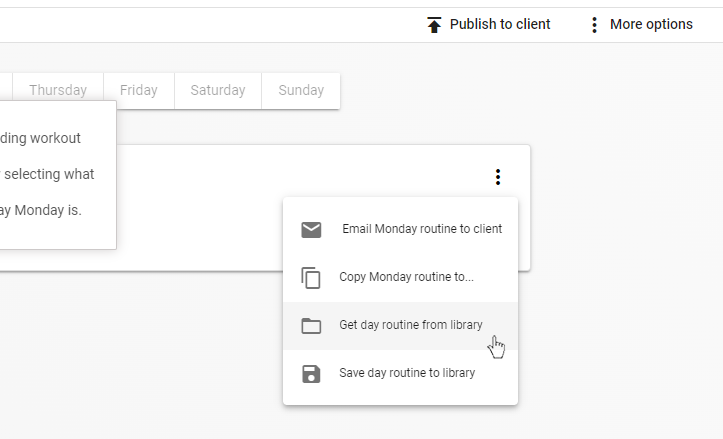Switch to the Friday tab
723x439 pixels.
139,90
